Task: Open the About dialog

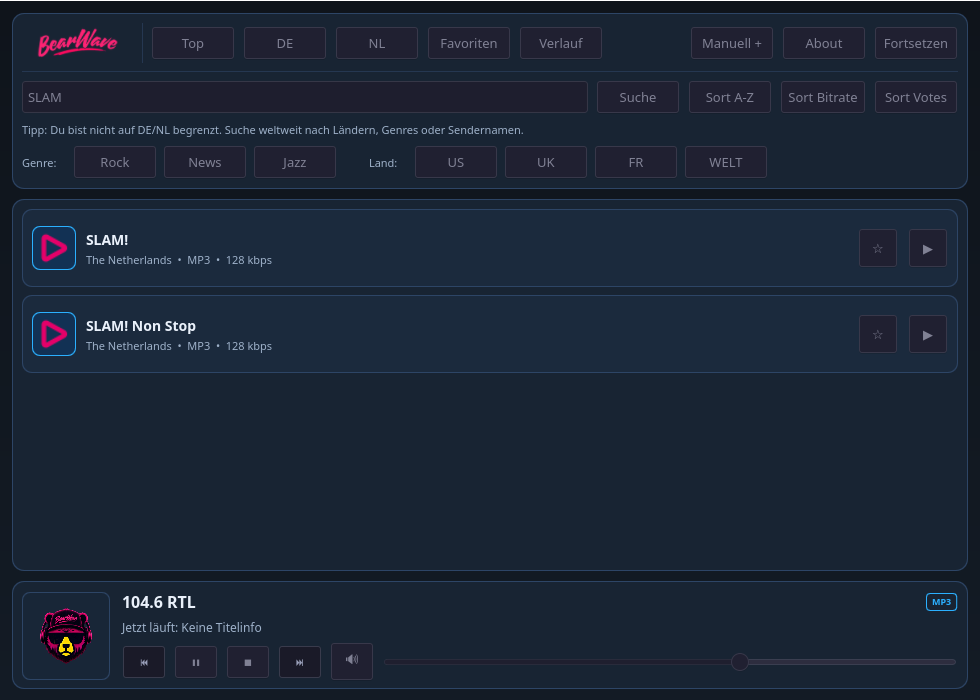Action: tap(823, 43)
